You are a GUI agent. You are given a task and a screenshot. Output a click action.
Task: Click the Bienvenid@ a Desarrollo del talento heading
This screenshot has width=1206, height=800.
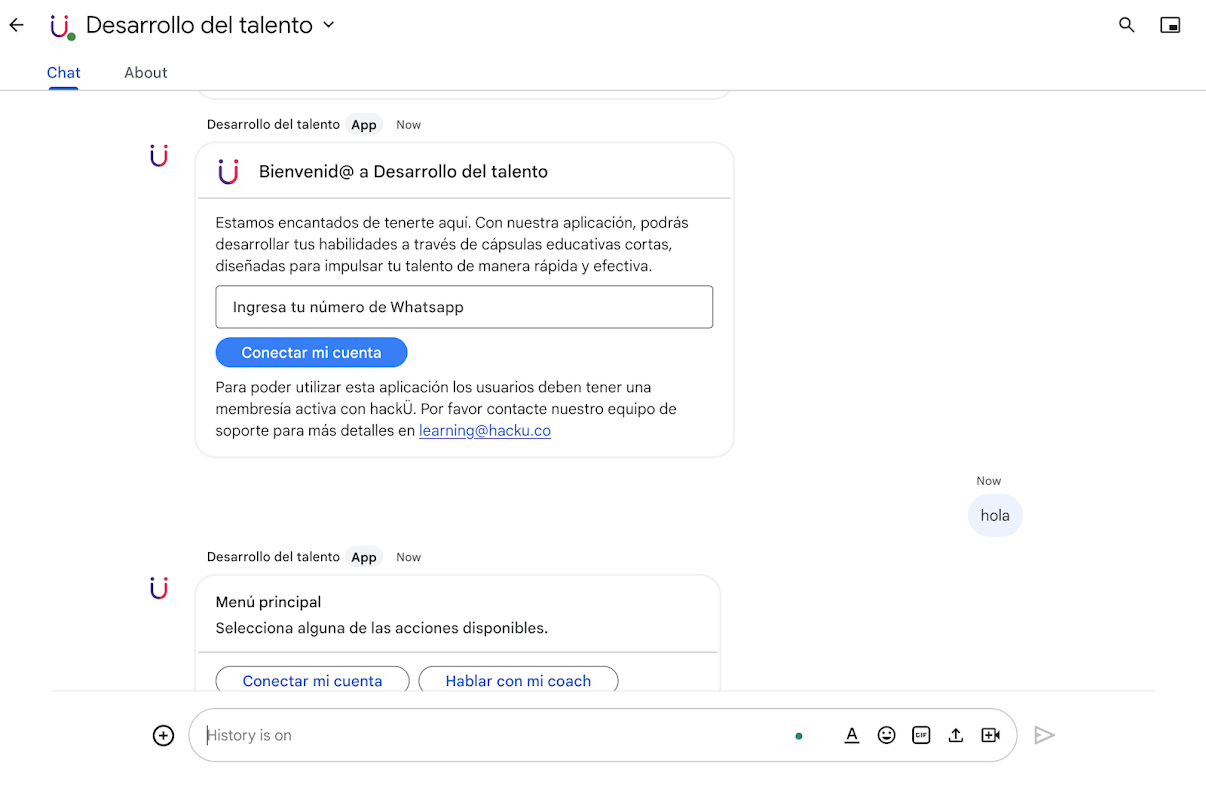(403, 172)
